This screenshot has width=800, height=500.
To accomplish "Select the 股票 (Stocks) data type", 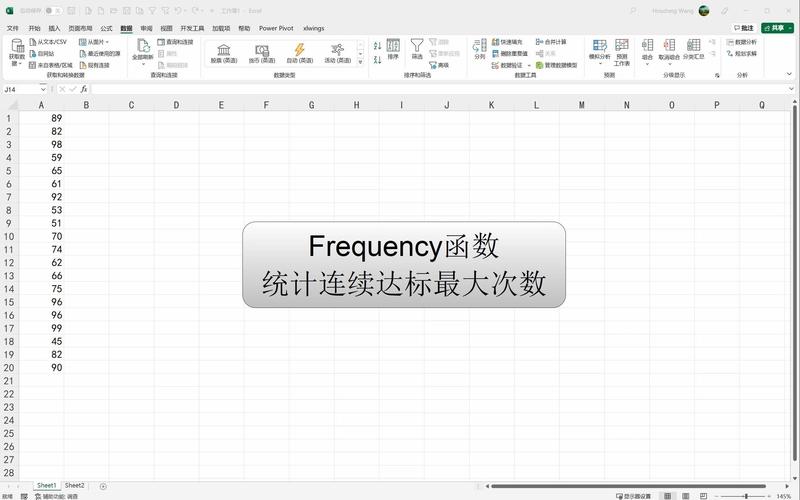I will [x=223, y=53].
